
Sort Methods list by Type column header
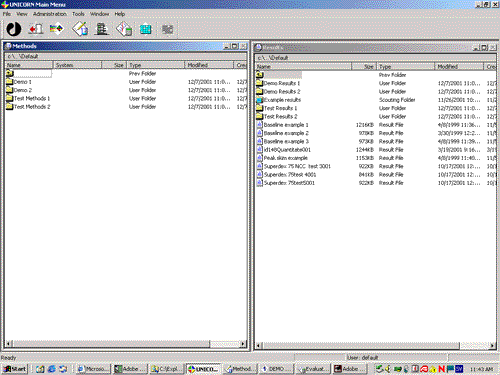tap(156, 65)
